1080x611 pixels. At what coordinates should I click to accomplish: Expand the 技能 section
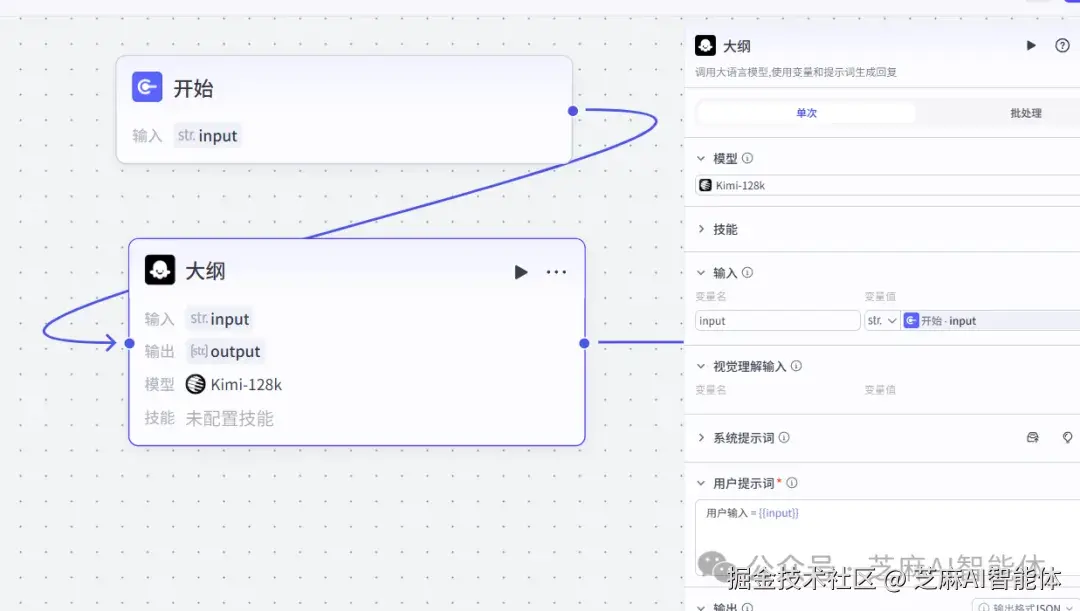[718, 228]
